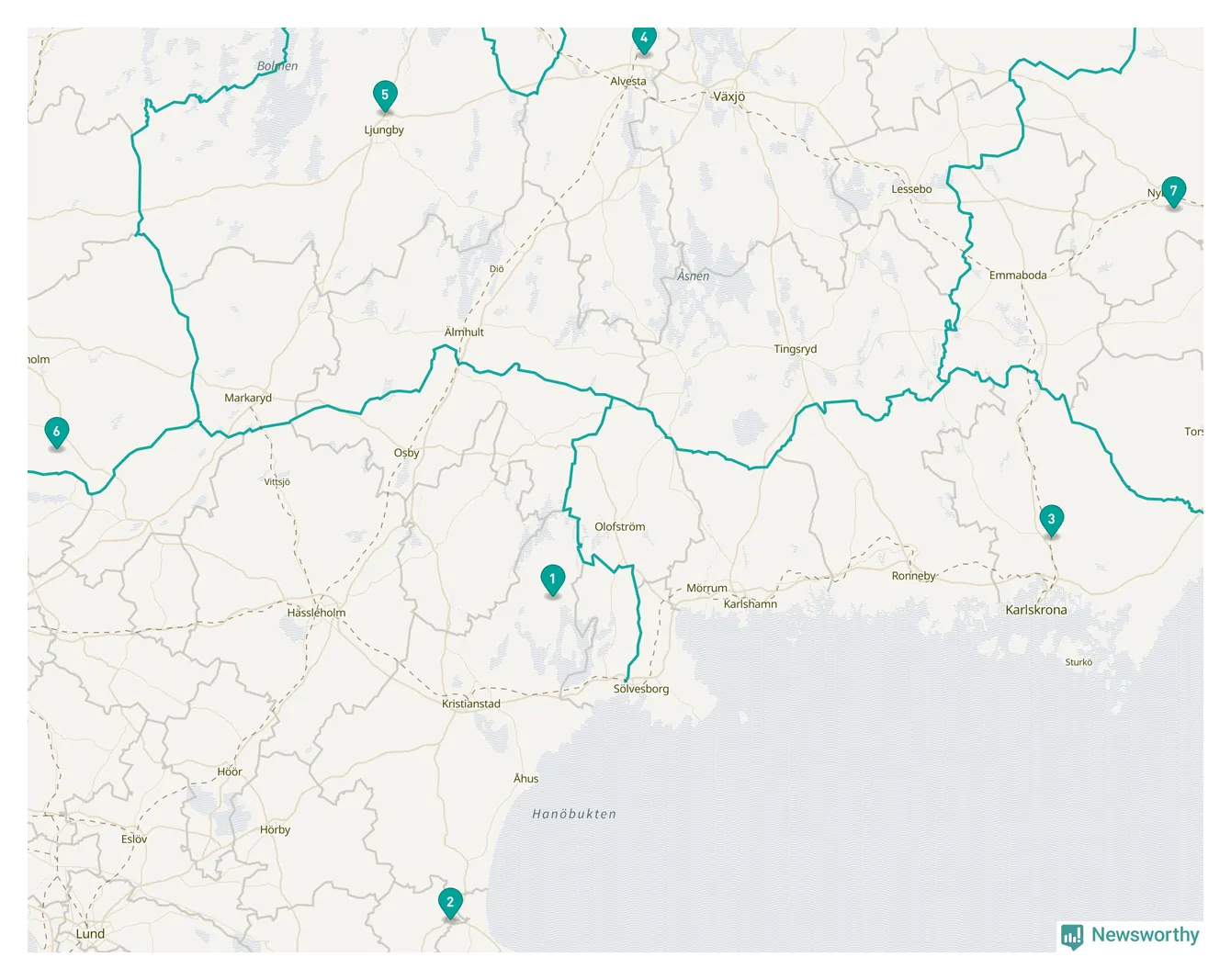Click the Emmaboda town label
Image resolution: width=1231 pixels, height=980 pixels.
click(1018, 275)
